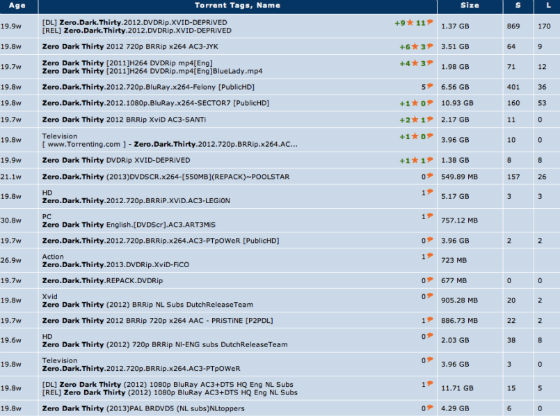This screenshot has height=416, width=560.
Task: Click the comment bubble for the Zero.Dark.Thirty.REPACK.DVDRip torrent
Action: pos(430,280)
